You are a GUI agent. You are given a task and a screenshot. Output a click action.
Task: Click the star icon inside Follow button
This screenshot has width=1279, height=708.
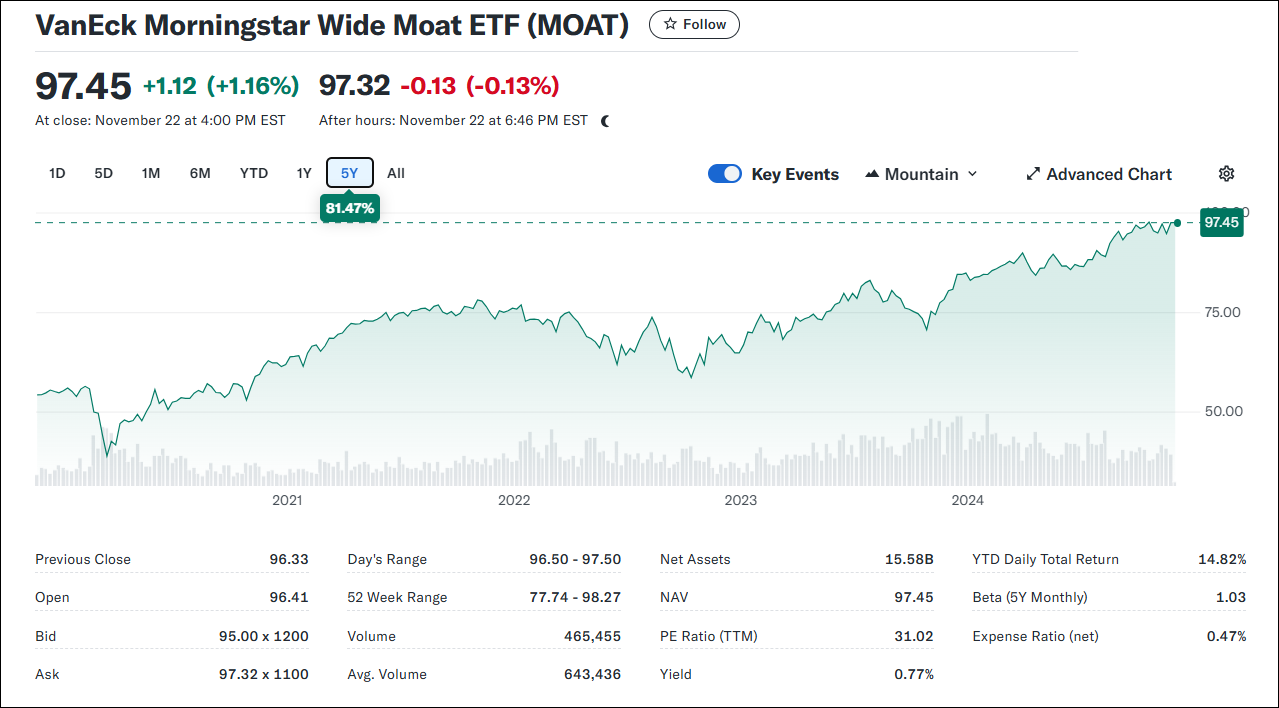[669, 24]
